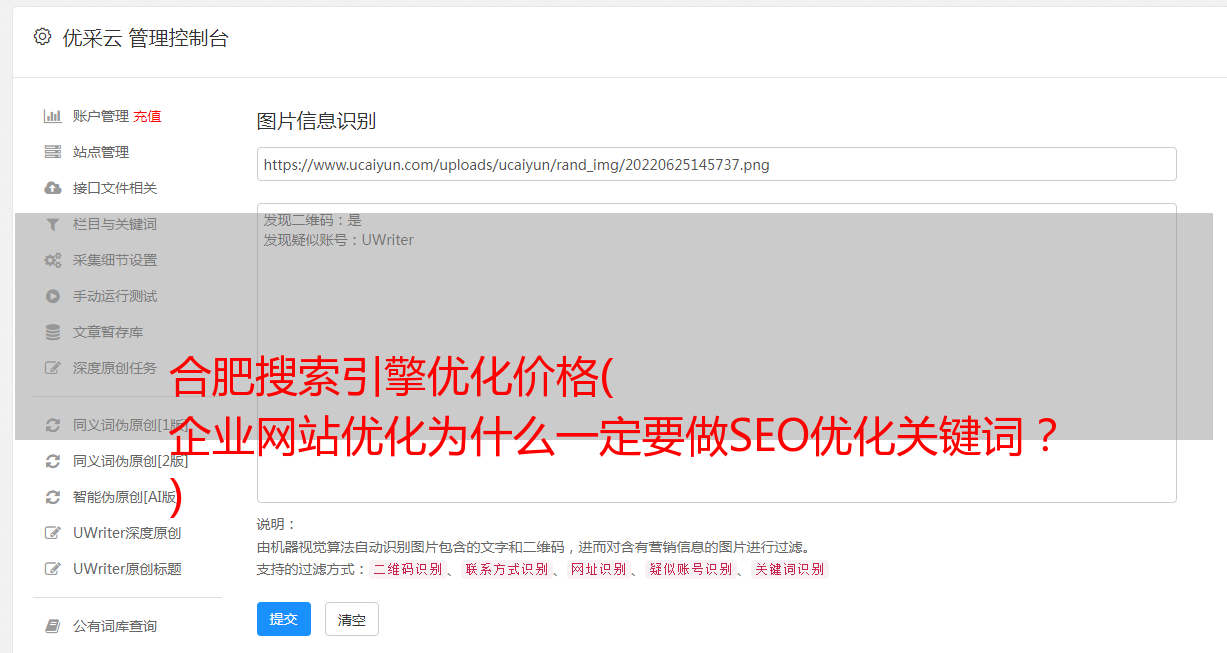Click the filter icon beside 栏目与关键词
Viewport: 1227px width, 653px height.
pos(53,224)
